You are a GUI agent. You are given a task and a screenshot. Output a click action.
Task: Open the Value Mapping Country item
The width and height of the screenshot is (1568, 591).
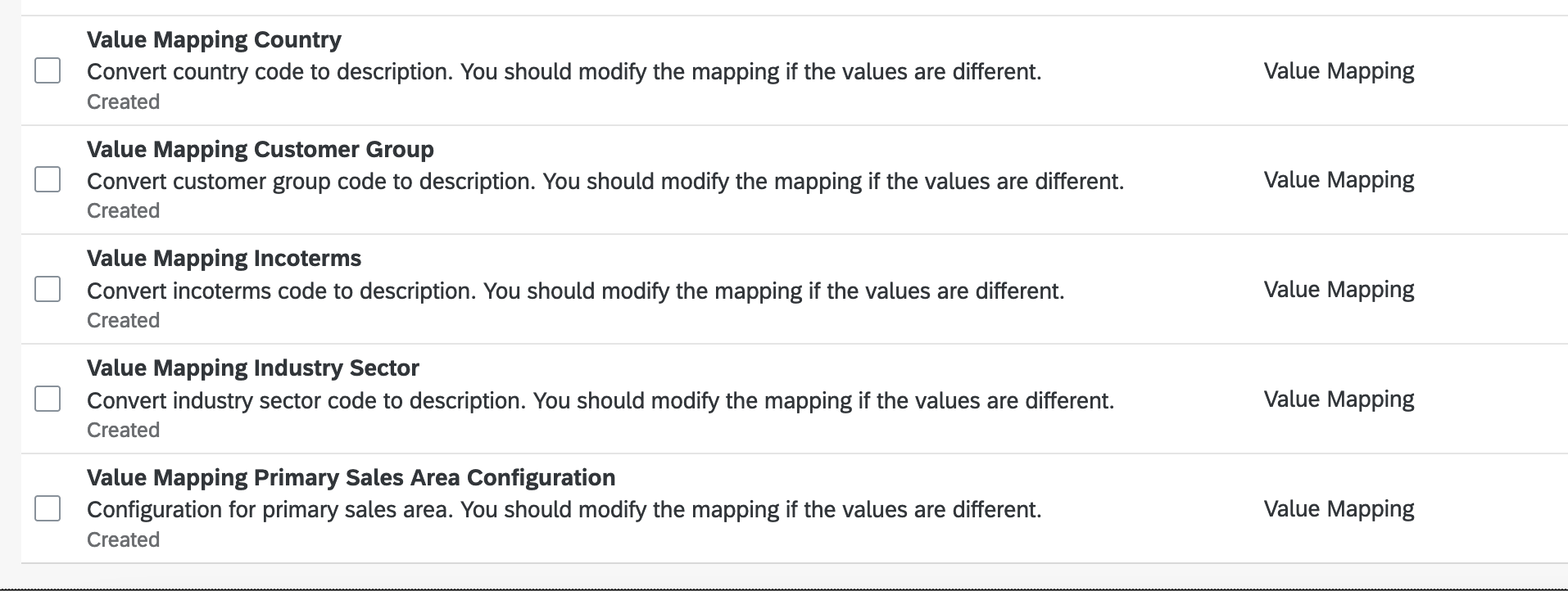tap(214, 39)
